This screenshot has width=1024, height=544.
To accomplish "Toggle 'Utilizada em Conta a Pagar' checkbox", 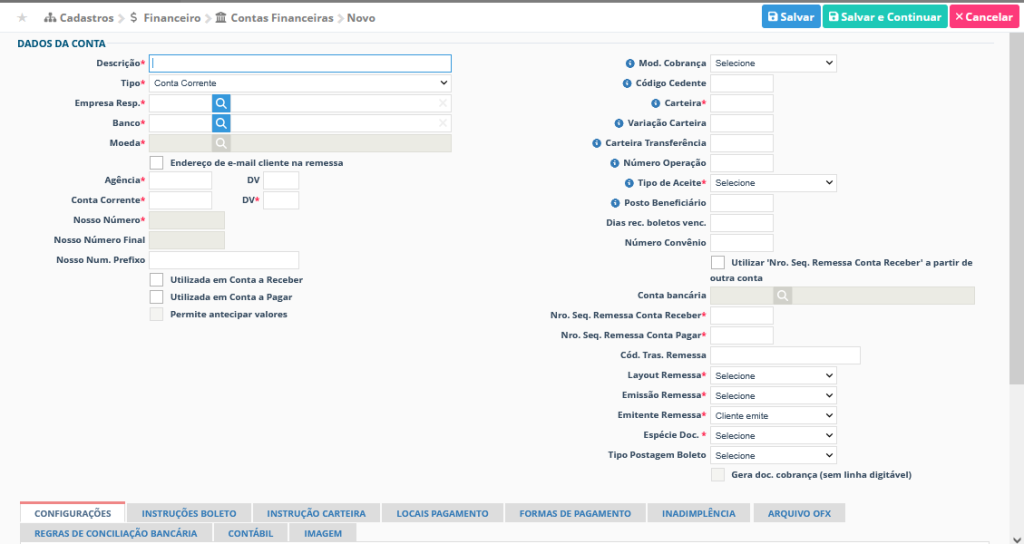I will coord(156,297).
